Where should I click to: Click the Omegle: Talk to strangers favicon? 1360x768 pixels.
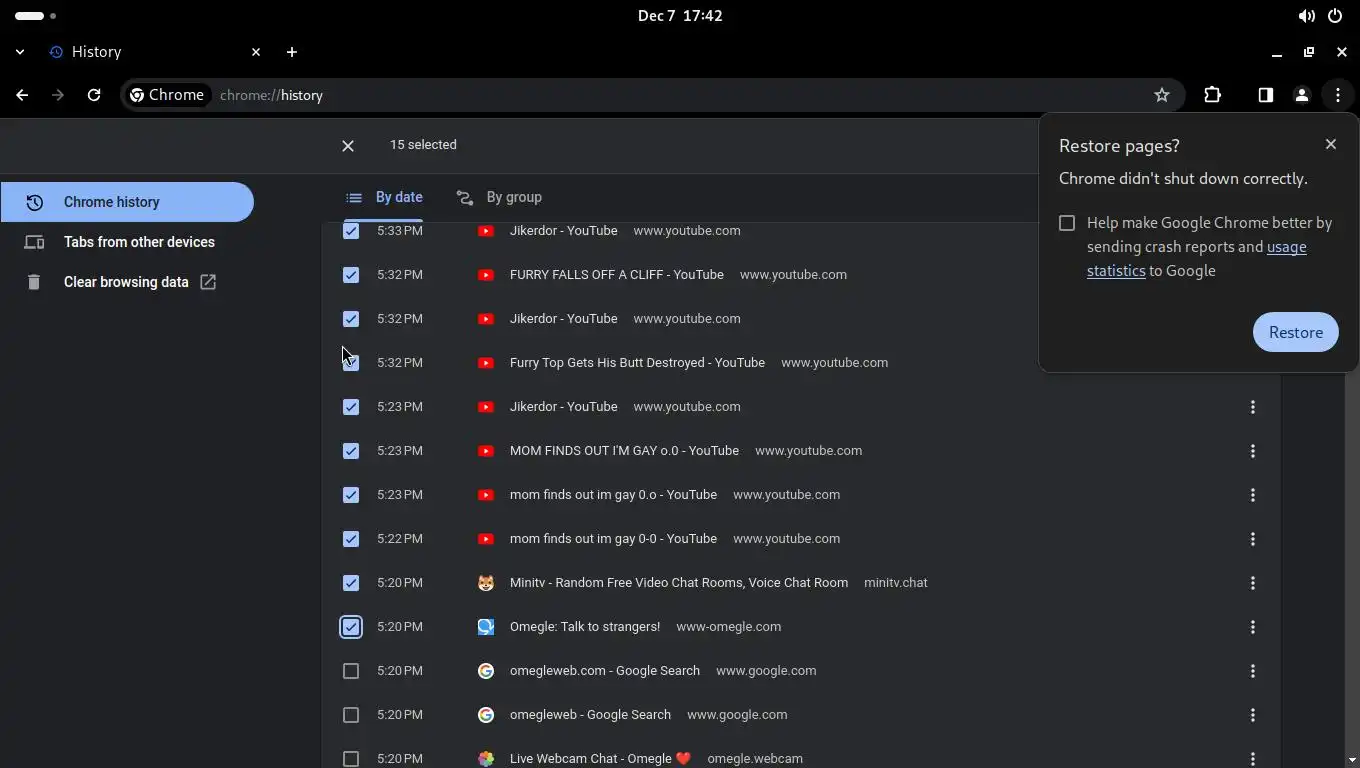pos(486,627)
